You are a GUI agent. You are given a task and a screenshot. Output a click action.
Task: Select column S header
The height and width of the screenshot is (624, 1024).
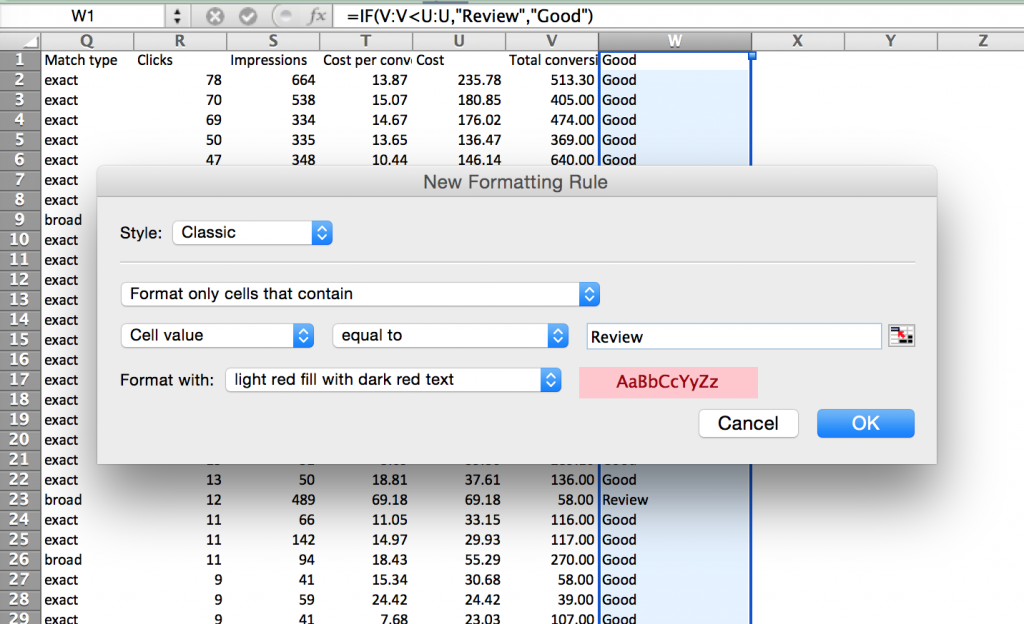point(273,41)
